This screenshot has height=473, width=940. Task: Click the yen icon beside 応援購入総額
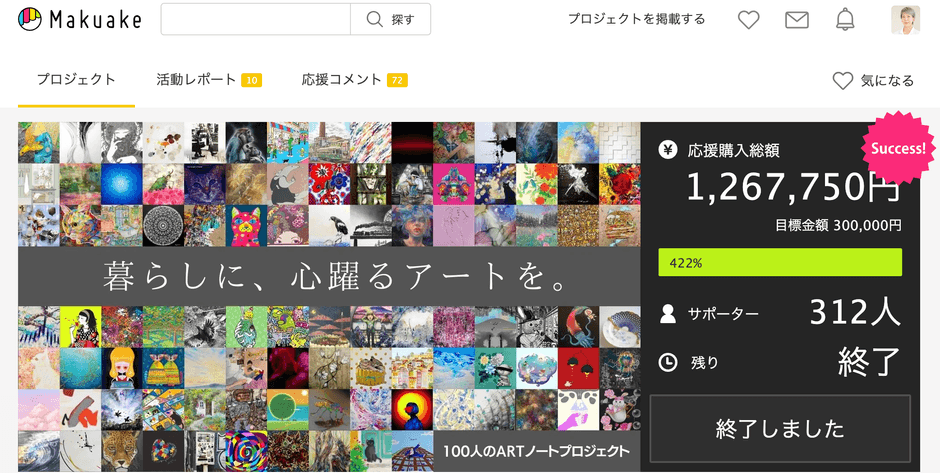[668, 150]
